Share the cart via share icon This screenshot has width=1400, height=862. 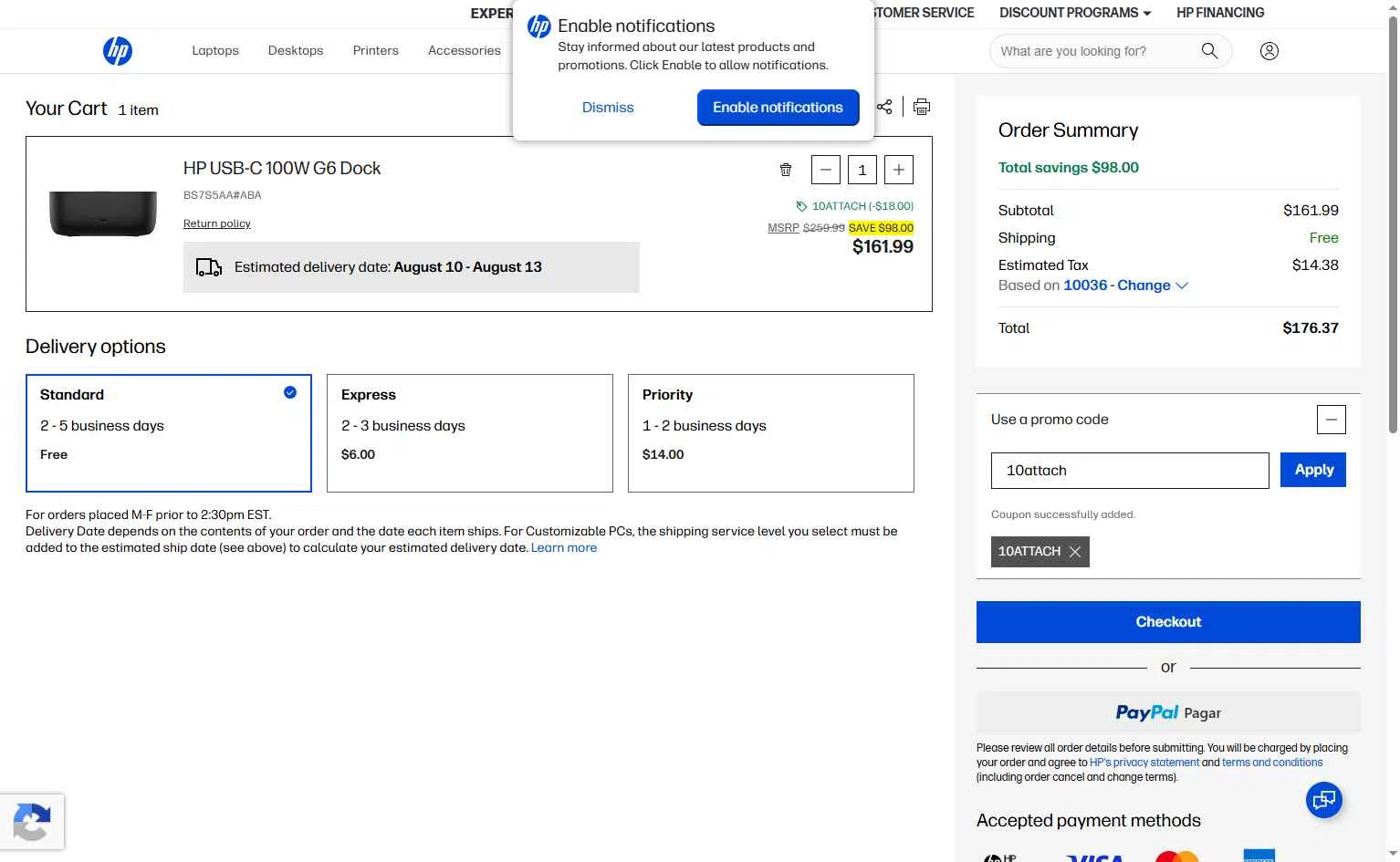click(884, 107)
